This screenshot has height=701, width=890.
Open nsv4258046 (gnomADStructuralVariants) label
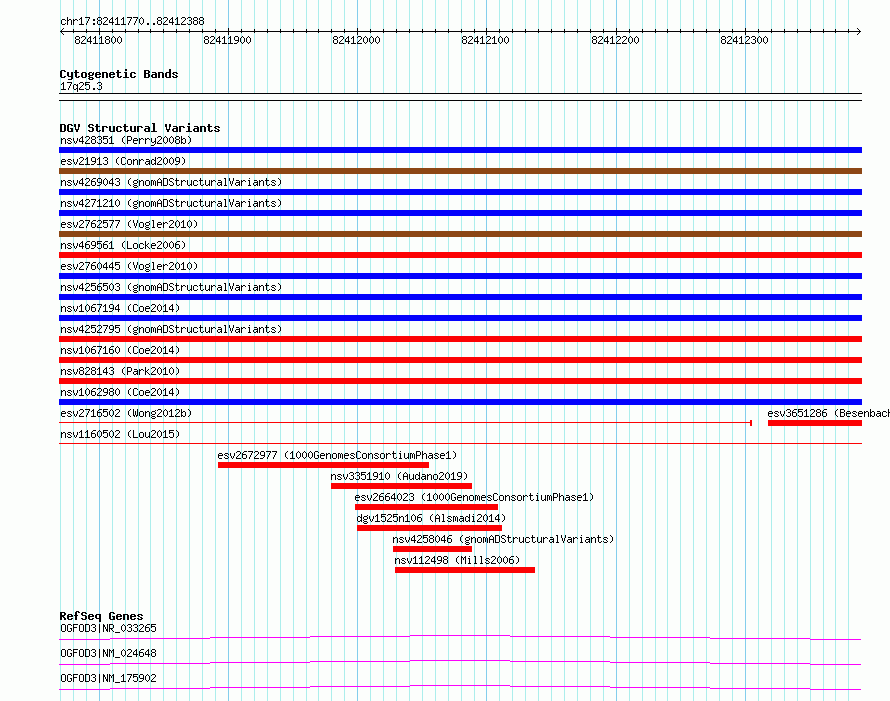coord(503,539)
